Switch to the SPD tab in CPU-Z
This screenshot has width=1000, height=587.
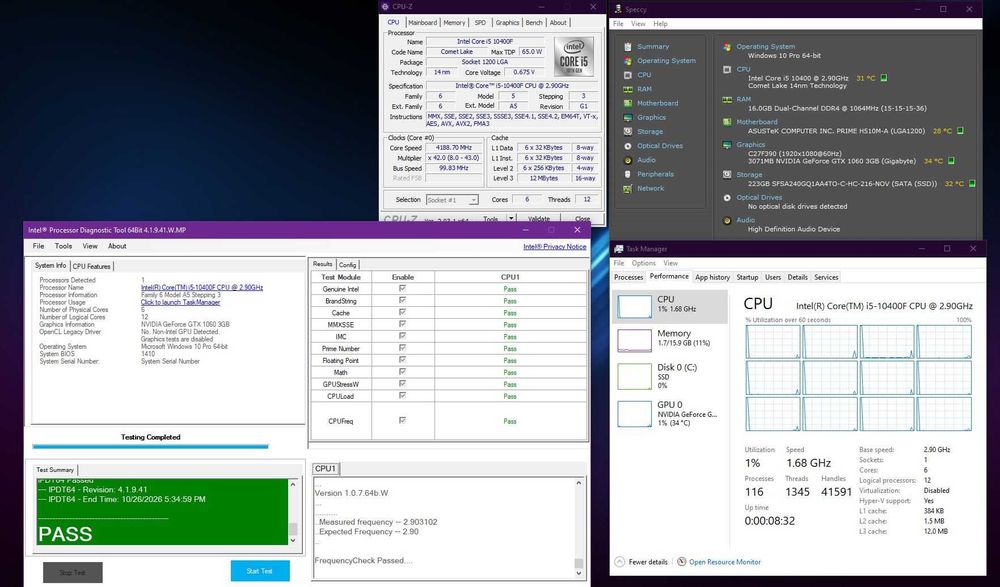(480, 22)
